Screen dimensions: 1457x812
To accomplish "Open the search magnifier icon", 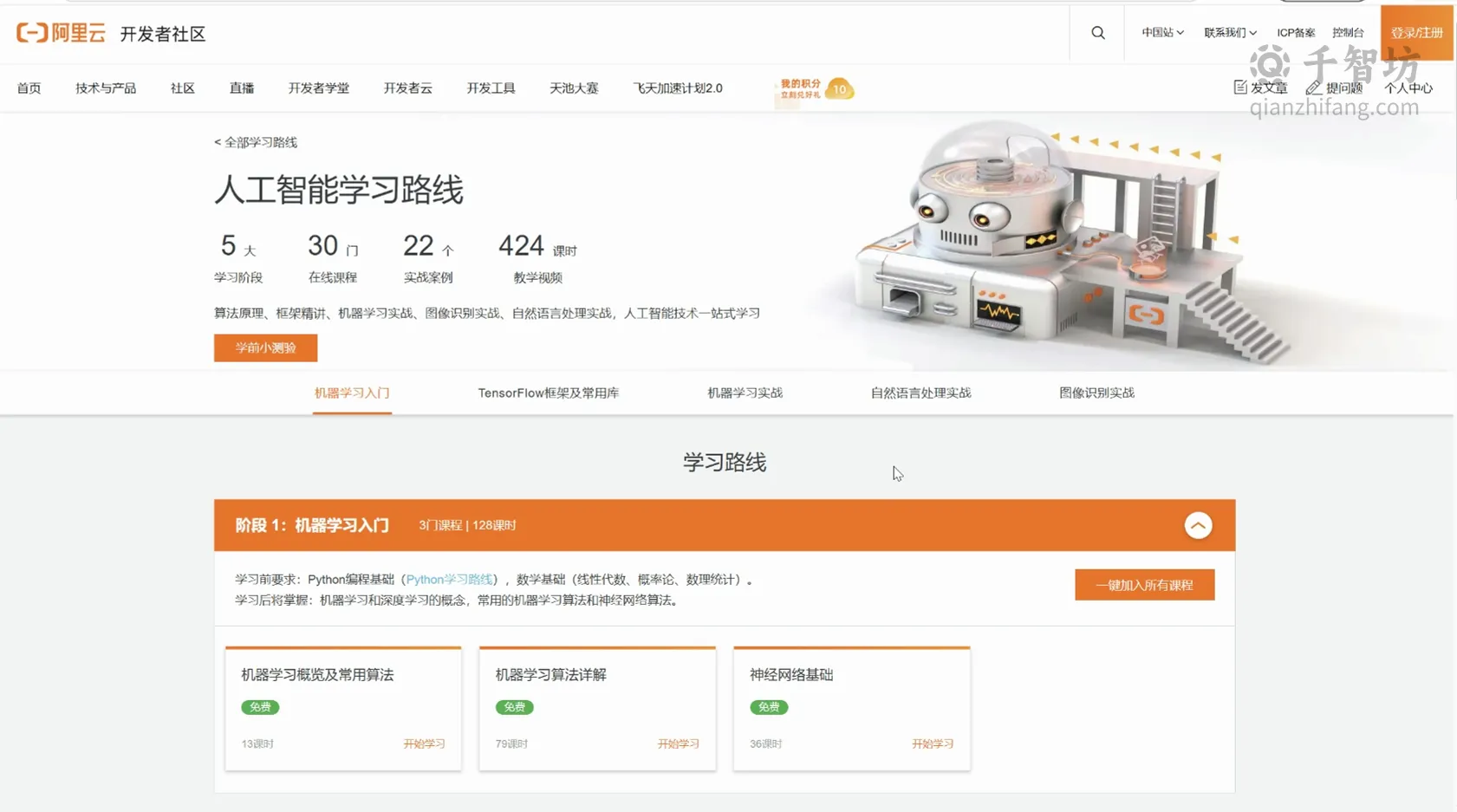I will 1098,33.
